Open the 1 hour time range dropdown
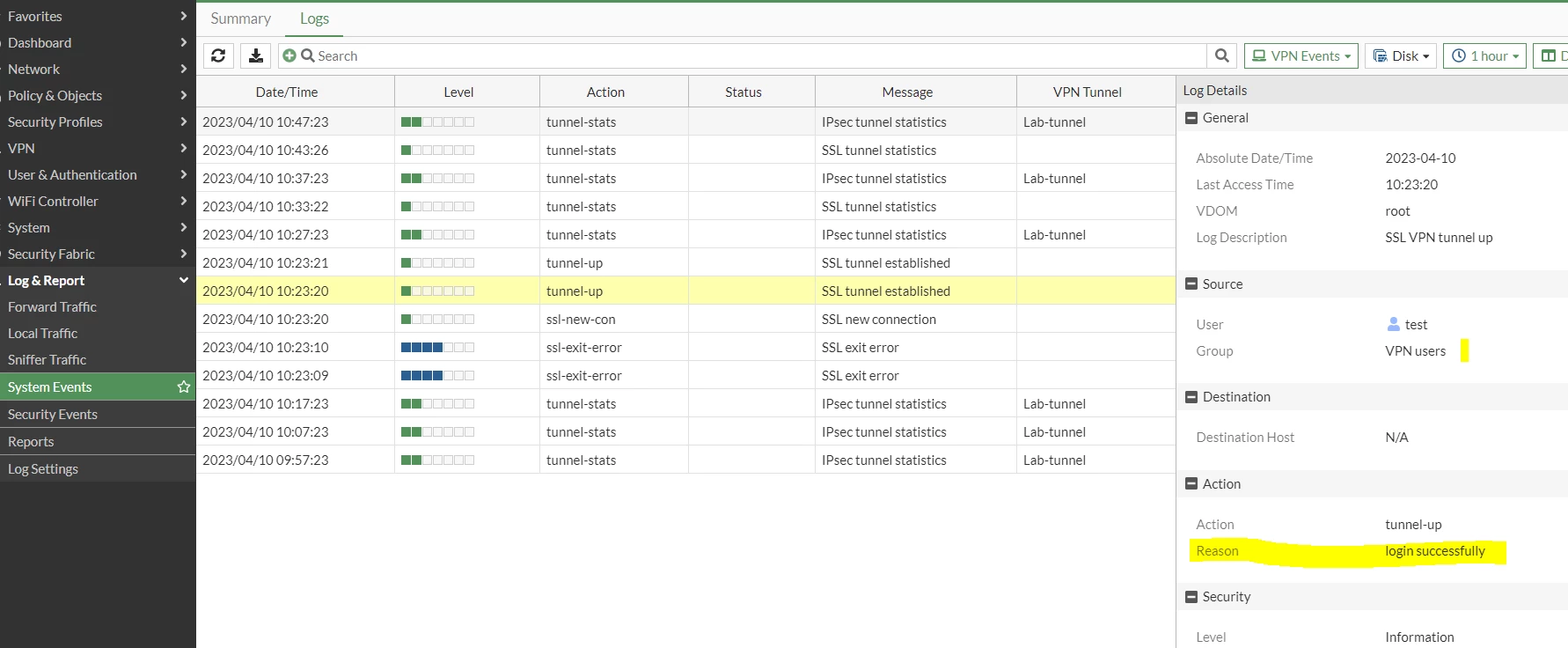This screenshot has width=1568, height=648. [1485, 55]
